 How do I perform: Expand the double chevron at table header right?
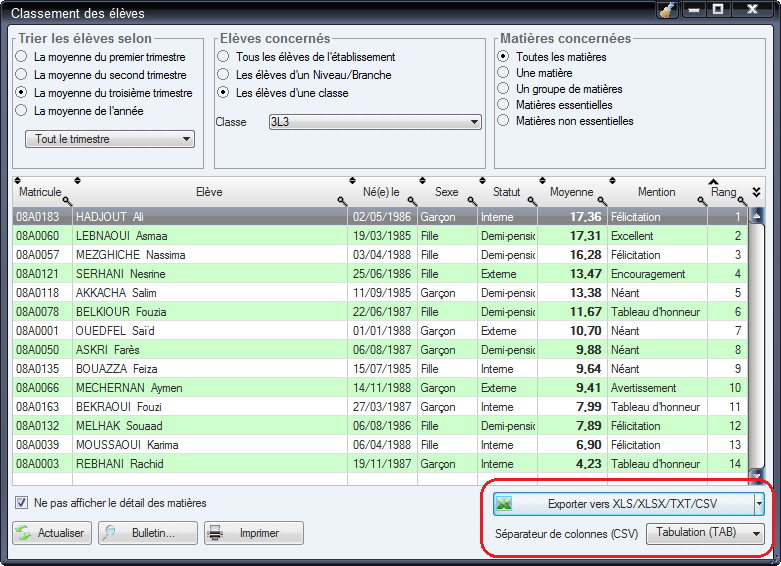click(x=757, y=192)
